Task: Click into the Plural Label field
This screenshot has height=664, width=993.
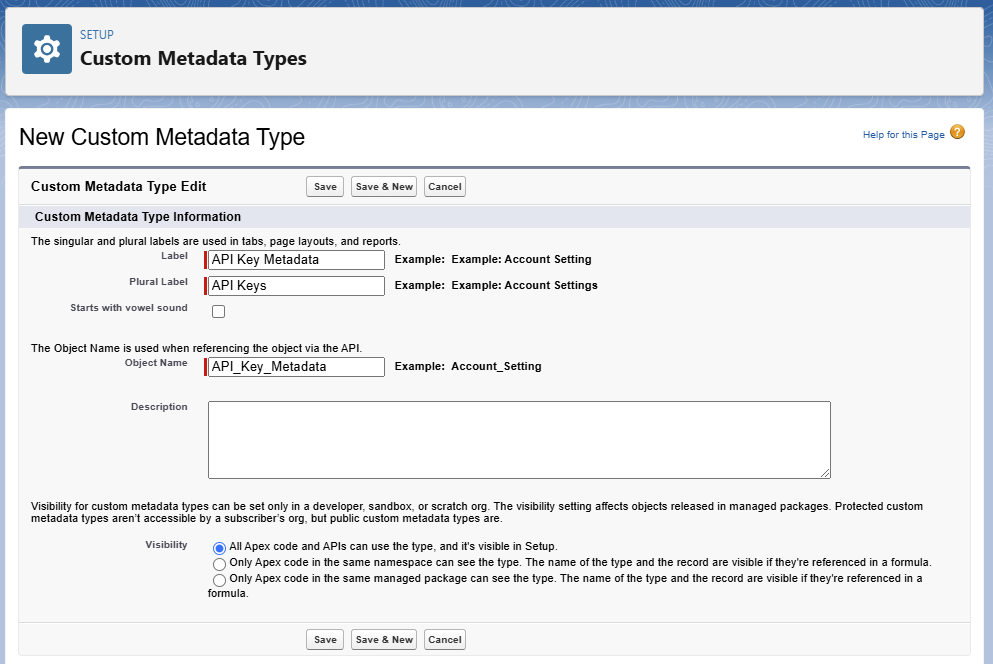Action: coord(296,286)
